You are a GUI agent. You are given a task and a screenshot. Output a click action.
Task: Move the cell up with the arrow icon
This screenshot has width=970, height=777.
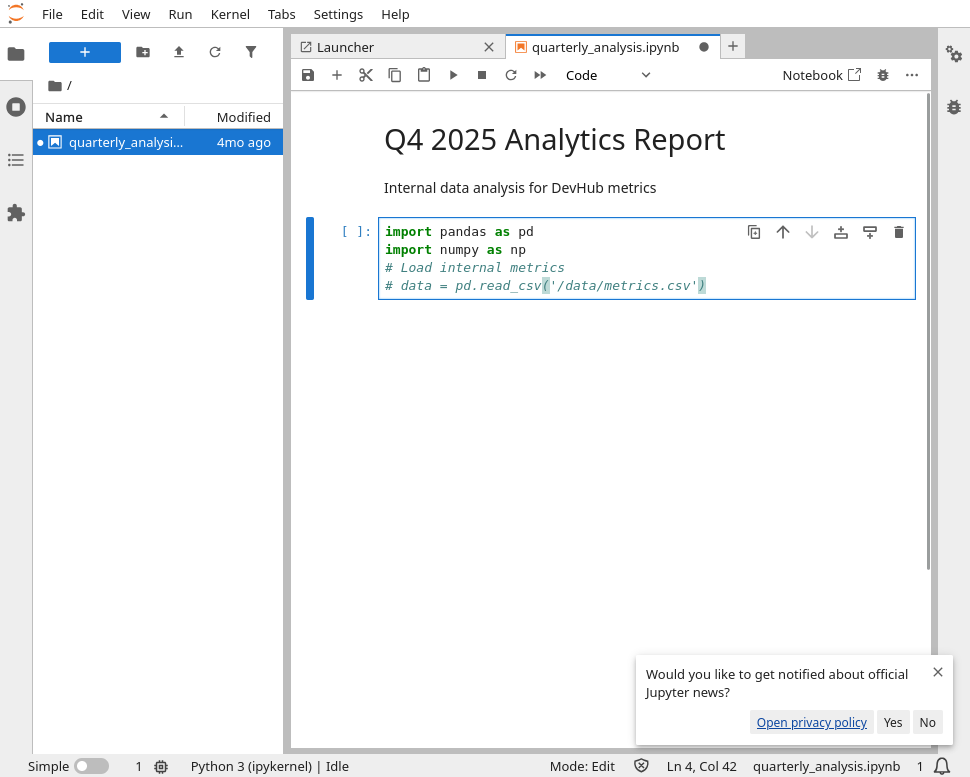point(783,232)
